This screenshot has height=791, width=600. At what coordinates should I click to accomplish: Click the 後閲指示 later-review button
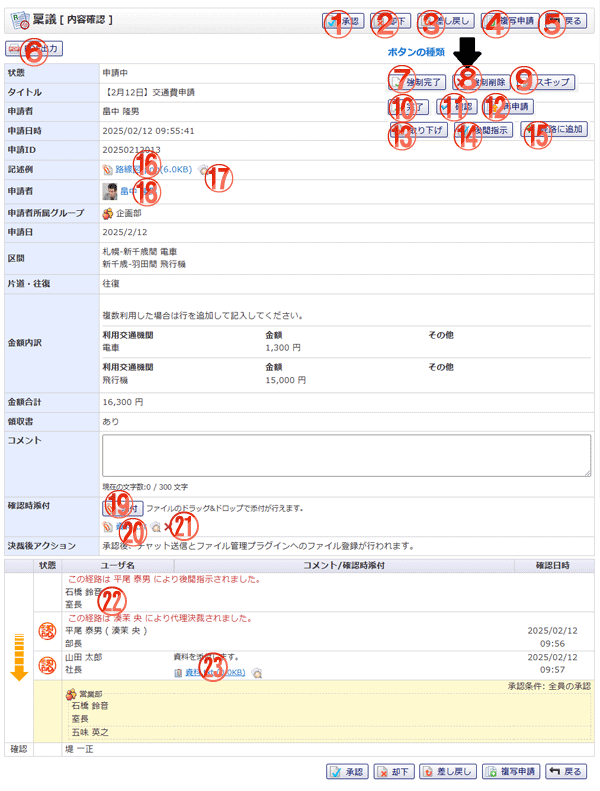(483, 130)
